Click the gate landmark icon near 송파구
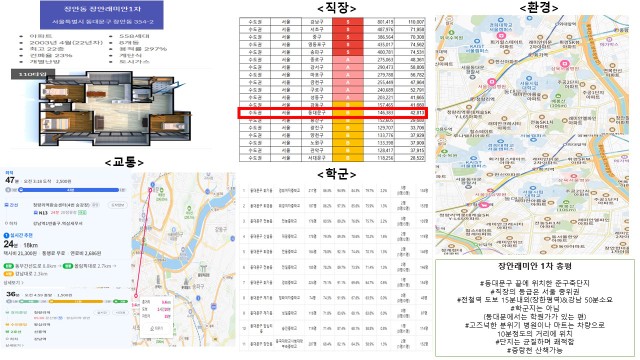Screen dimensions: 640x360 [203, 268]
